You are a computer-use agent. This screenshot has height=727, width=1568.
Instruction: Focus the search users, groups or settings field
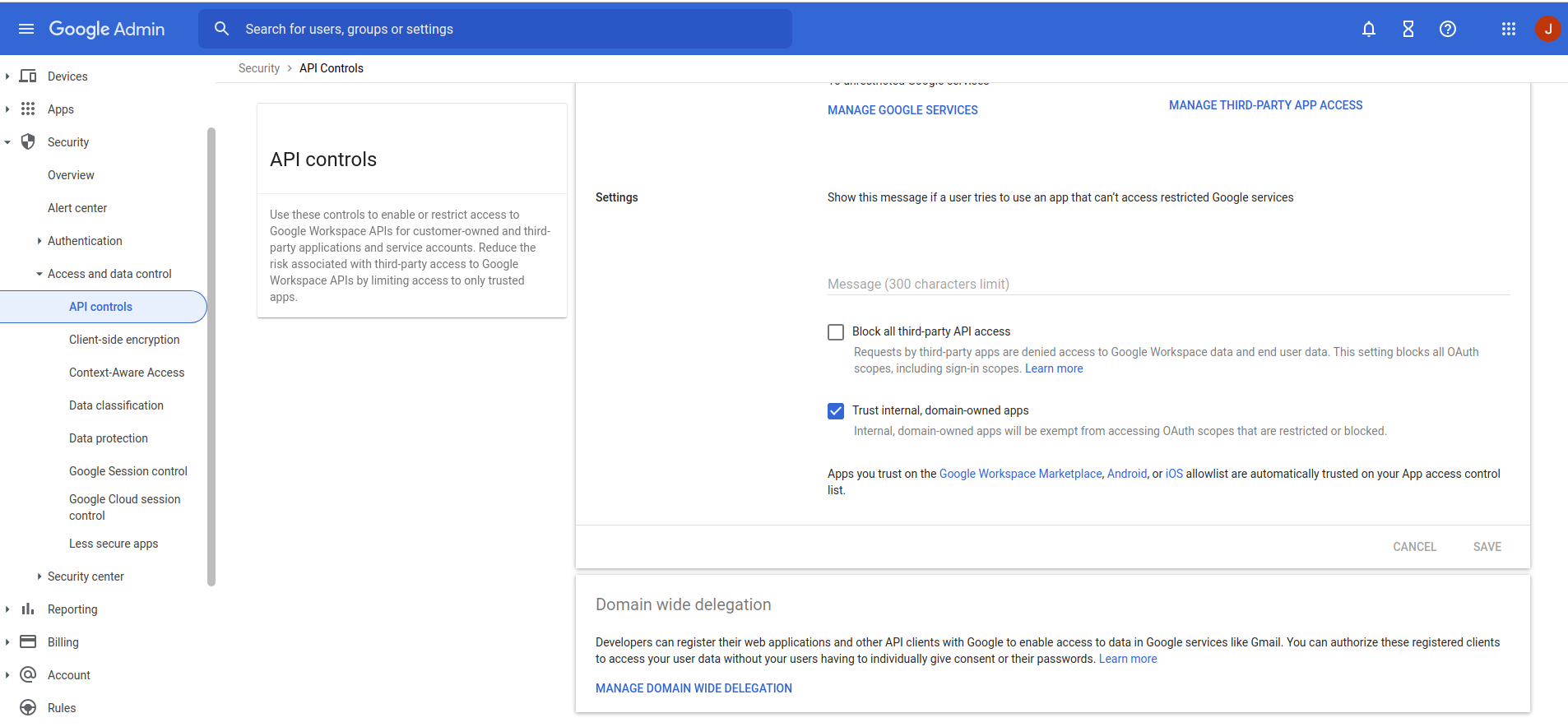(495, 29)
